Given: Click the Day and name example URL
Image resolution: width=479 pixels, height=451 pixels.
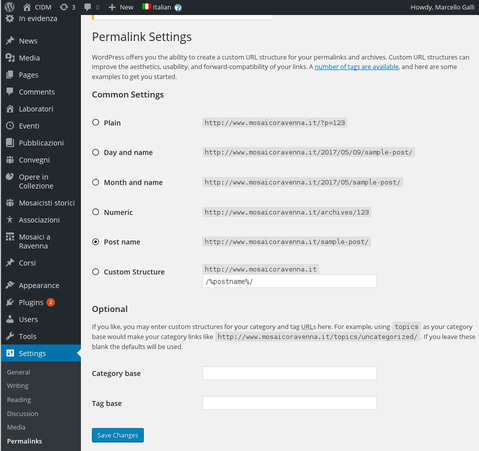Looking at the screenshot, I should point(308,152).
